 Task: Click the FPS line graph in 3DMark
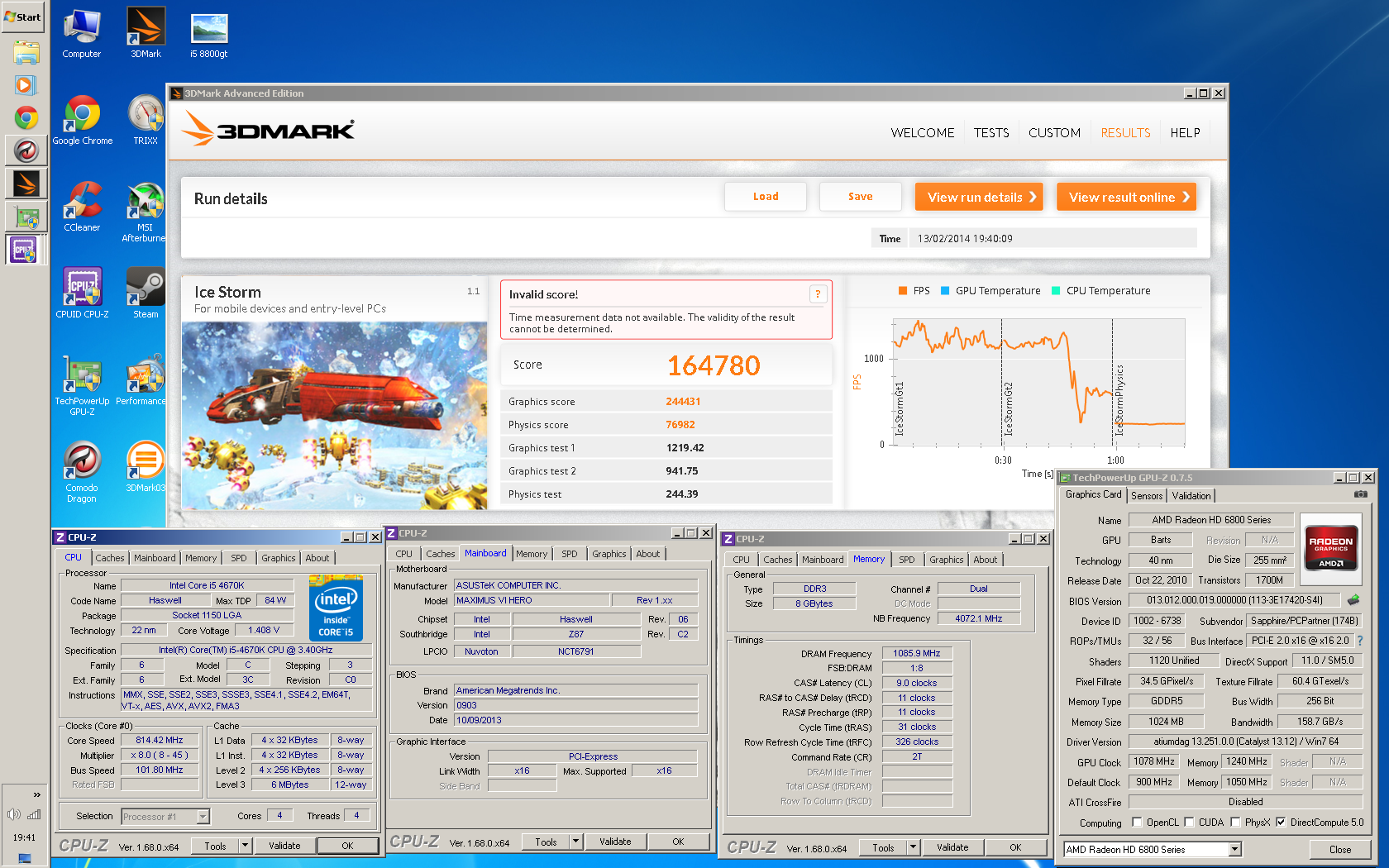[x=1038, y=381]
